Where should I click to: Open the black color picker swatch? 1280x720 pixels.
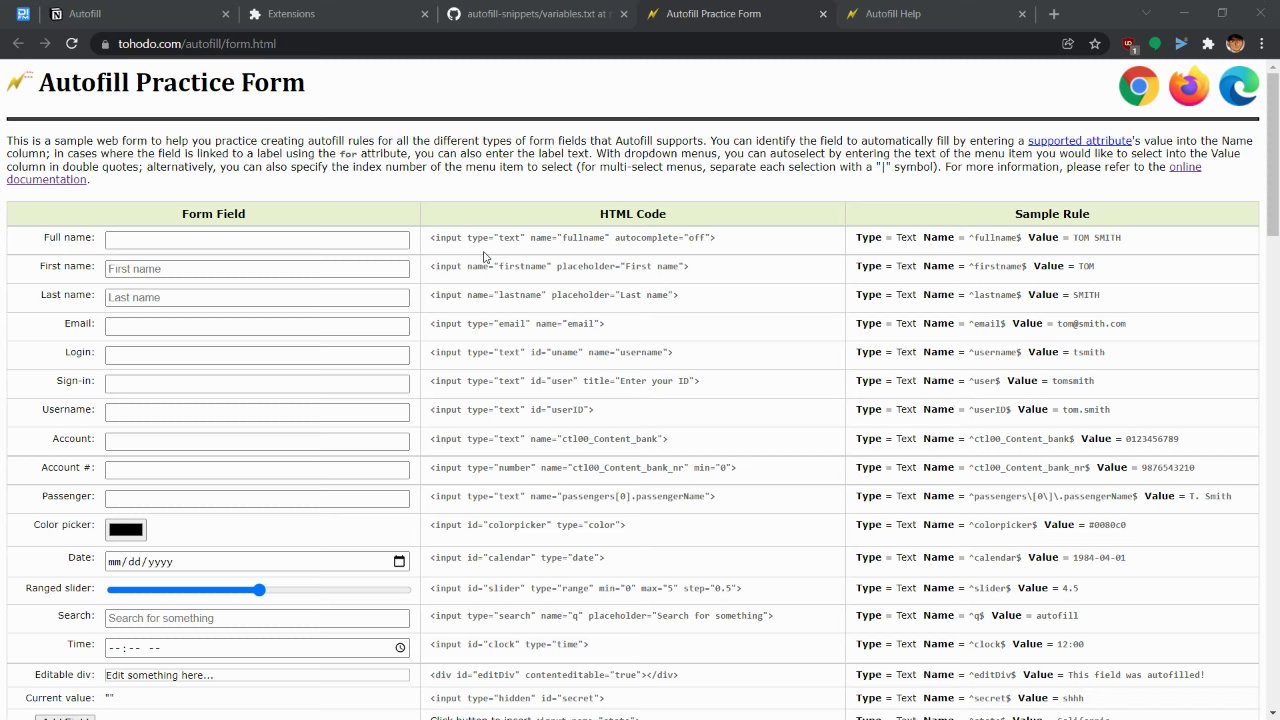[x=126, y=530]
